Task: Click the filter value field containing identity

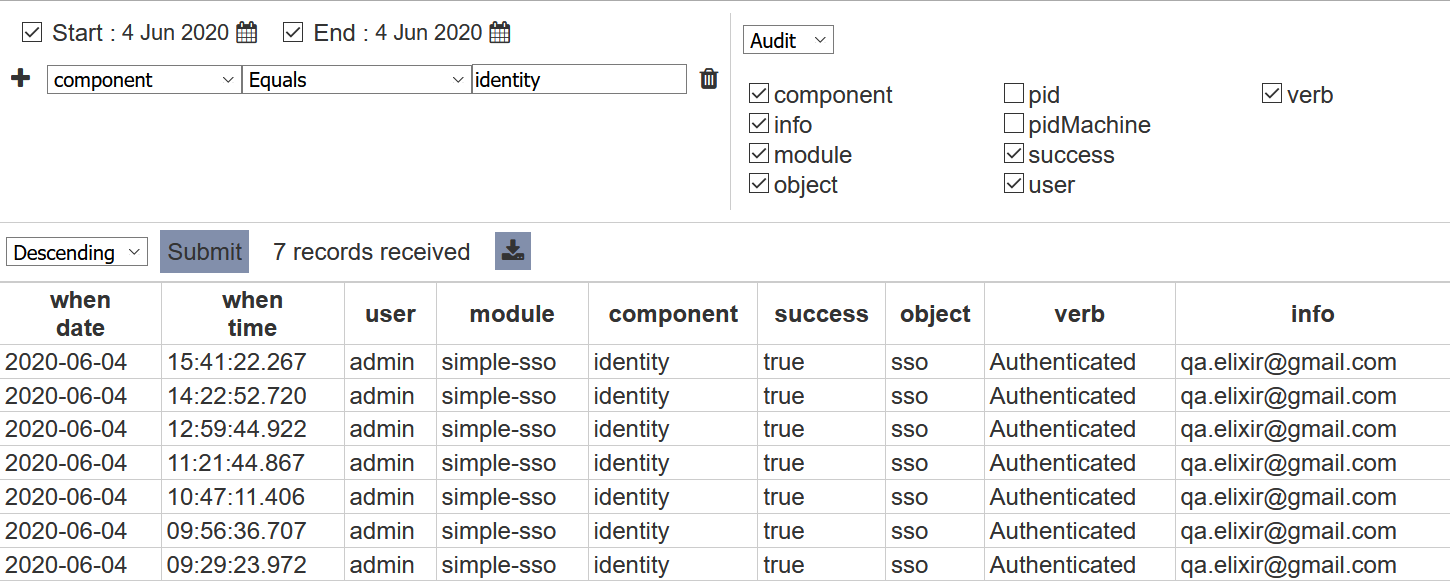Action: [579, 79]
